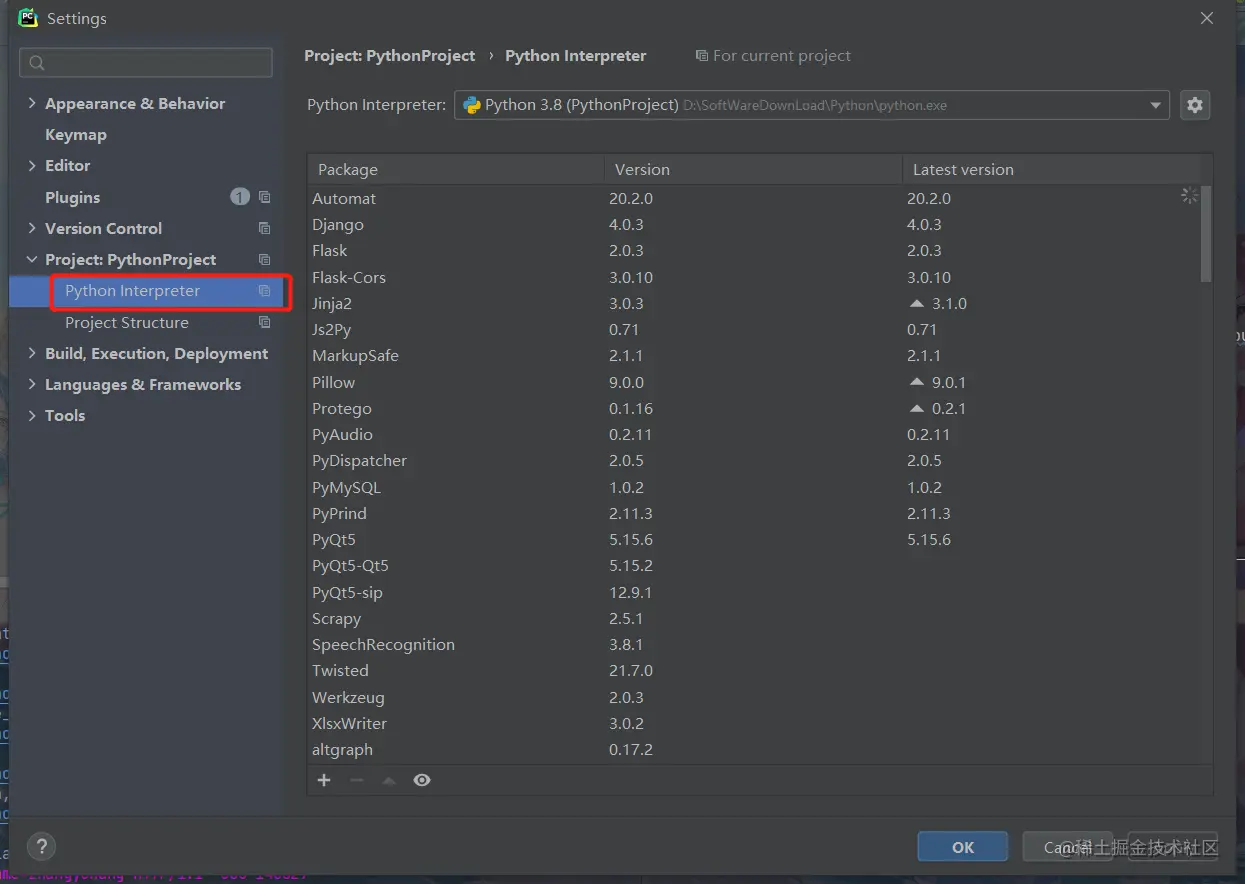The width and height of the screenshot is (1245, 884).
Task: Click the settings search input field
Action: tap(146, 63)
